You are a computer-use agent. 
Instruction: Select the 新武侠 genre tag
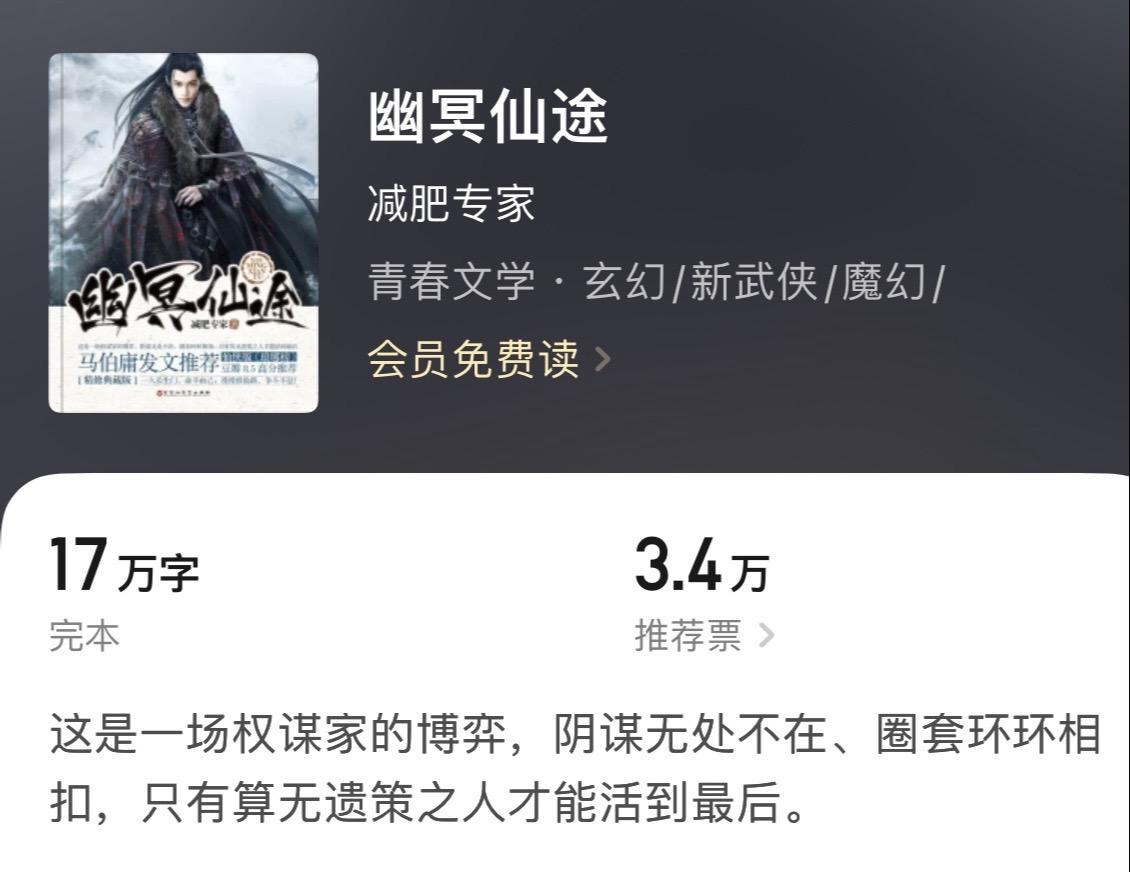(x=754, y=281)
